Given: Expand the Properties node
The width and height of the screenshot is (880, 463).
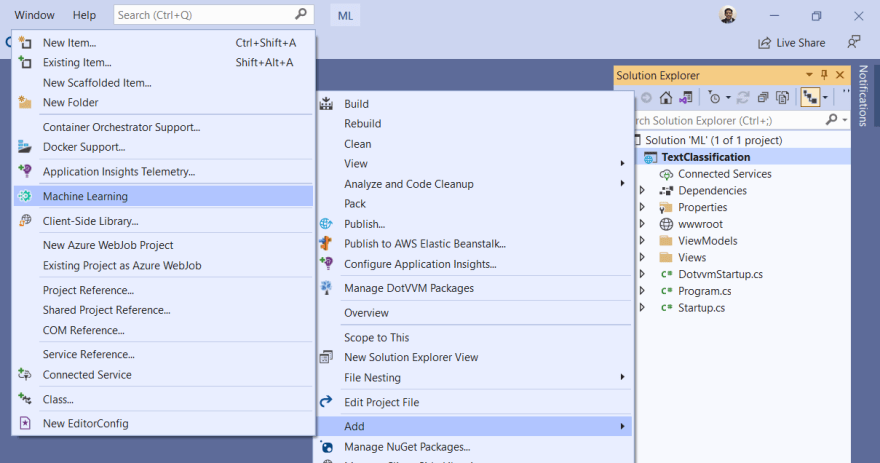Looking at the screenshot, I should click(643, 207).
